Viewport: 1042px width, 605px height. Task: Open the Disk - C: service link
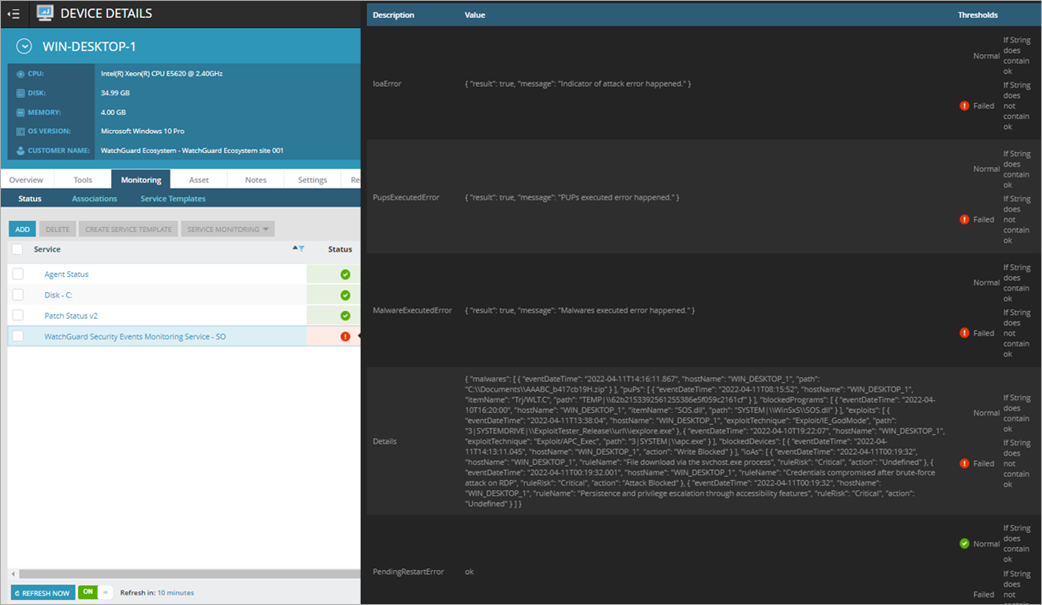(x=57, y=293)
